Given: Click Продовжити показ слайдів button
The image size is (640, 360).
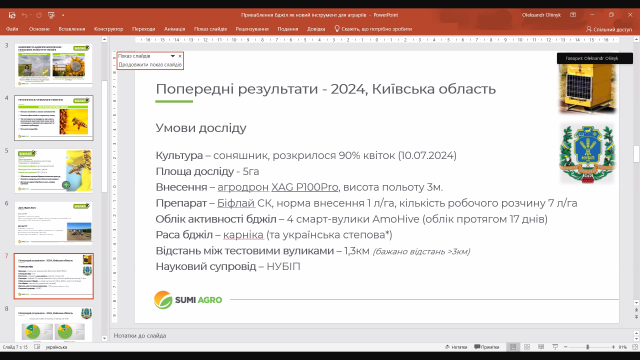Looking at the screenshot, I should click(x=150, y=64).
